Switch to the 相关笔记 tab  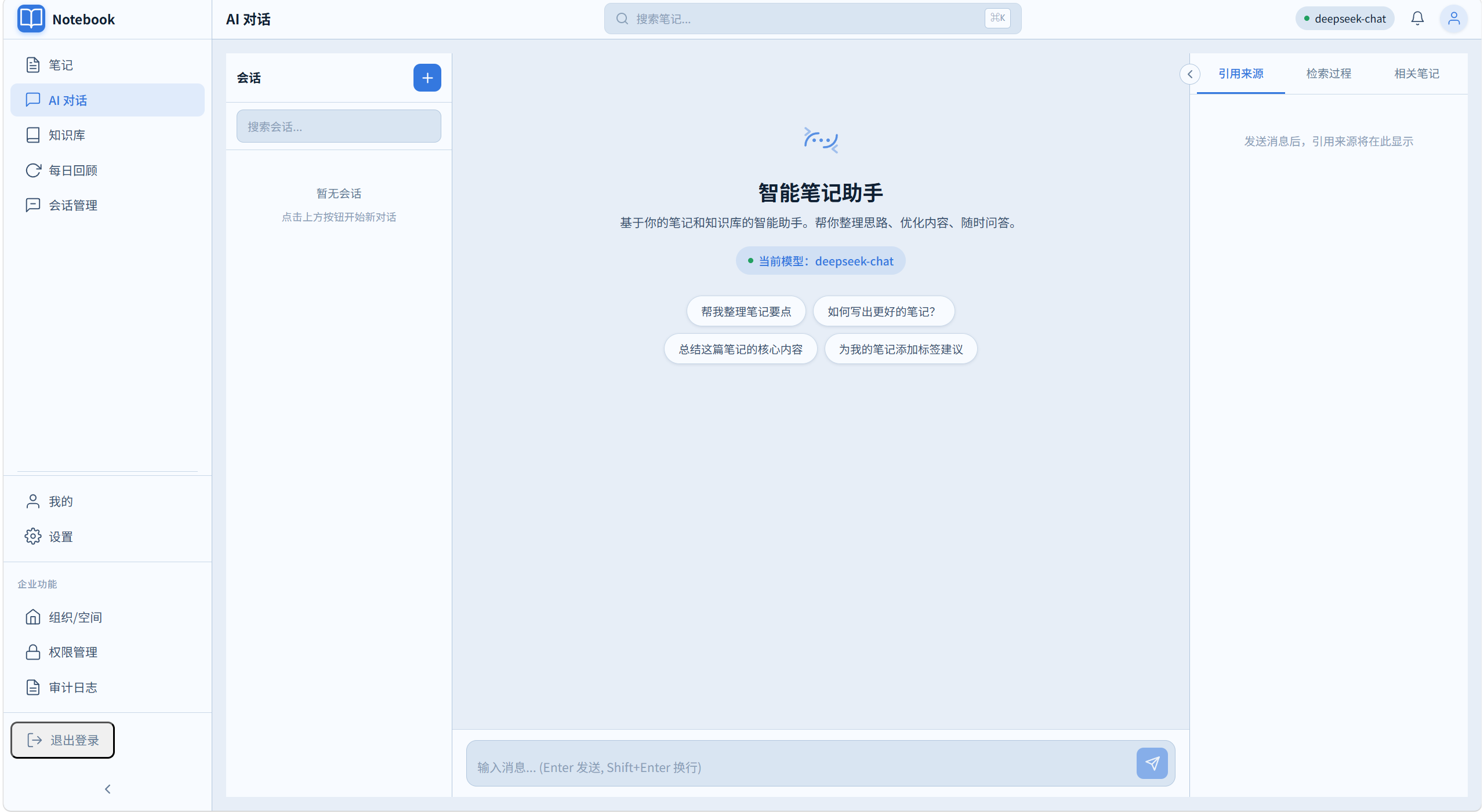click(x=1416, y=74)
